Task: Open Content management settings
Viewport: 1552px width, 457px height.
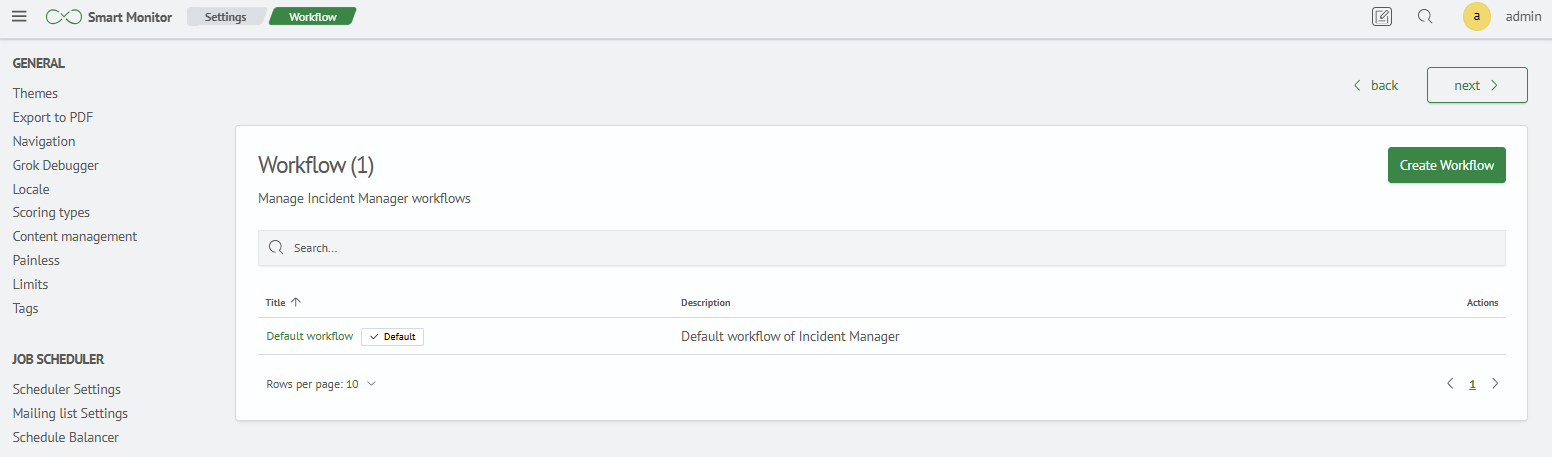Action: [x=75, y=236]
